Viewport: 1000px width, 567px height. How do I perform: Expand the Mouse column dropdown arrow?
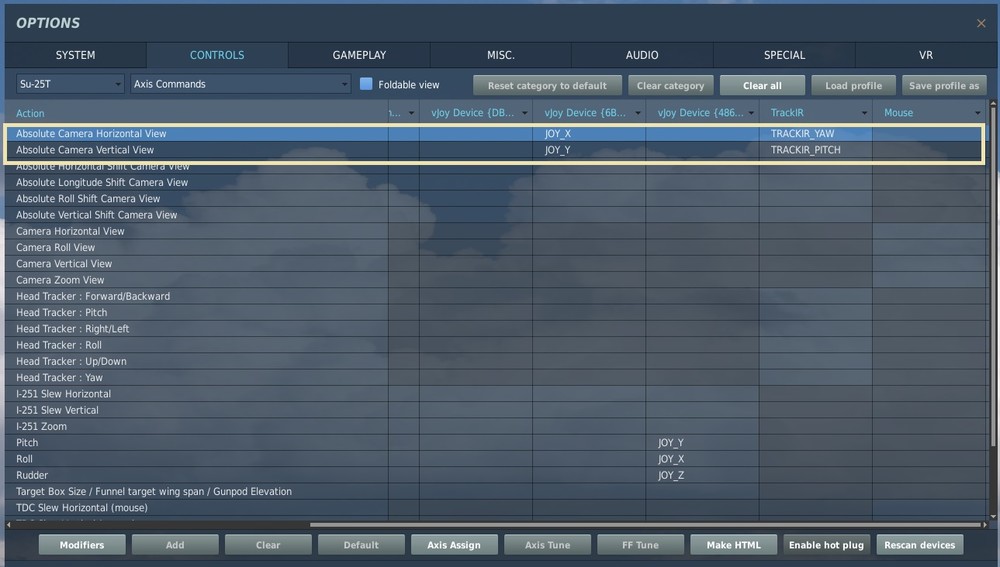[x=978, y=114]
